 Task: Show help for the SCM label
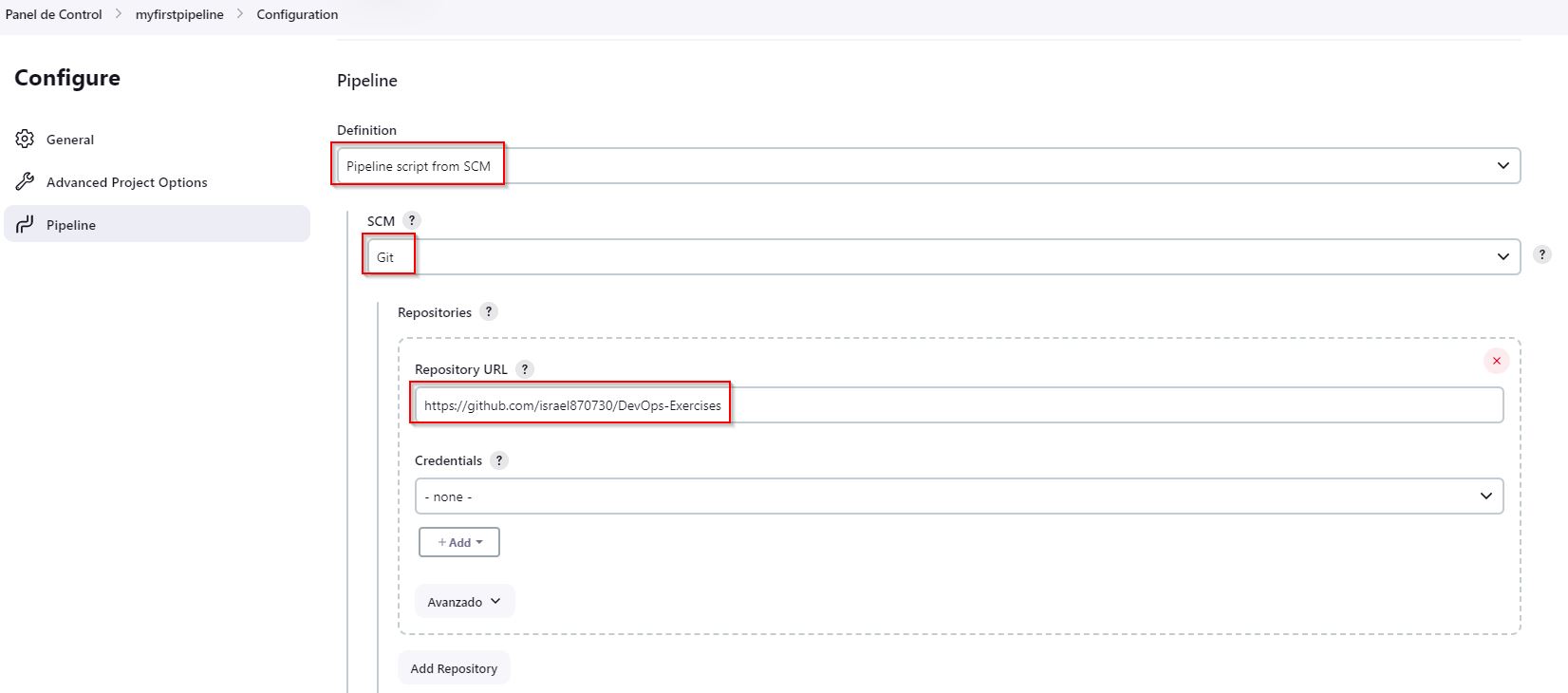coord(412,220)
